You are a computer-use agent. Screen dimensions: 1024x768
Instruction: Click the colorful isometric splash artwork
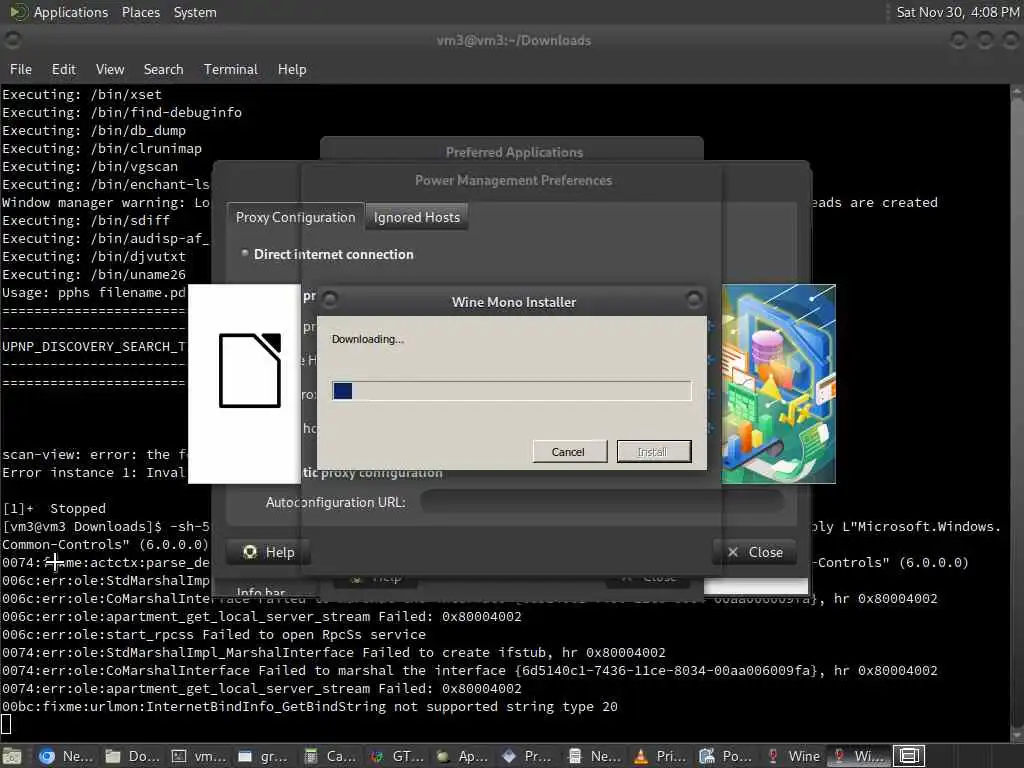778,383
